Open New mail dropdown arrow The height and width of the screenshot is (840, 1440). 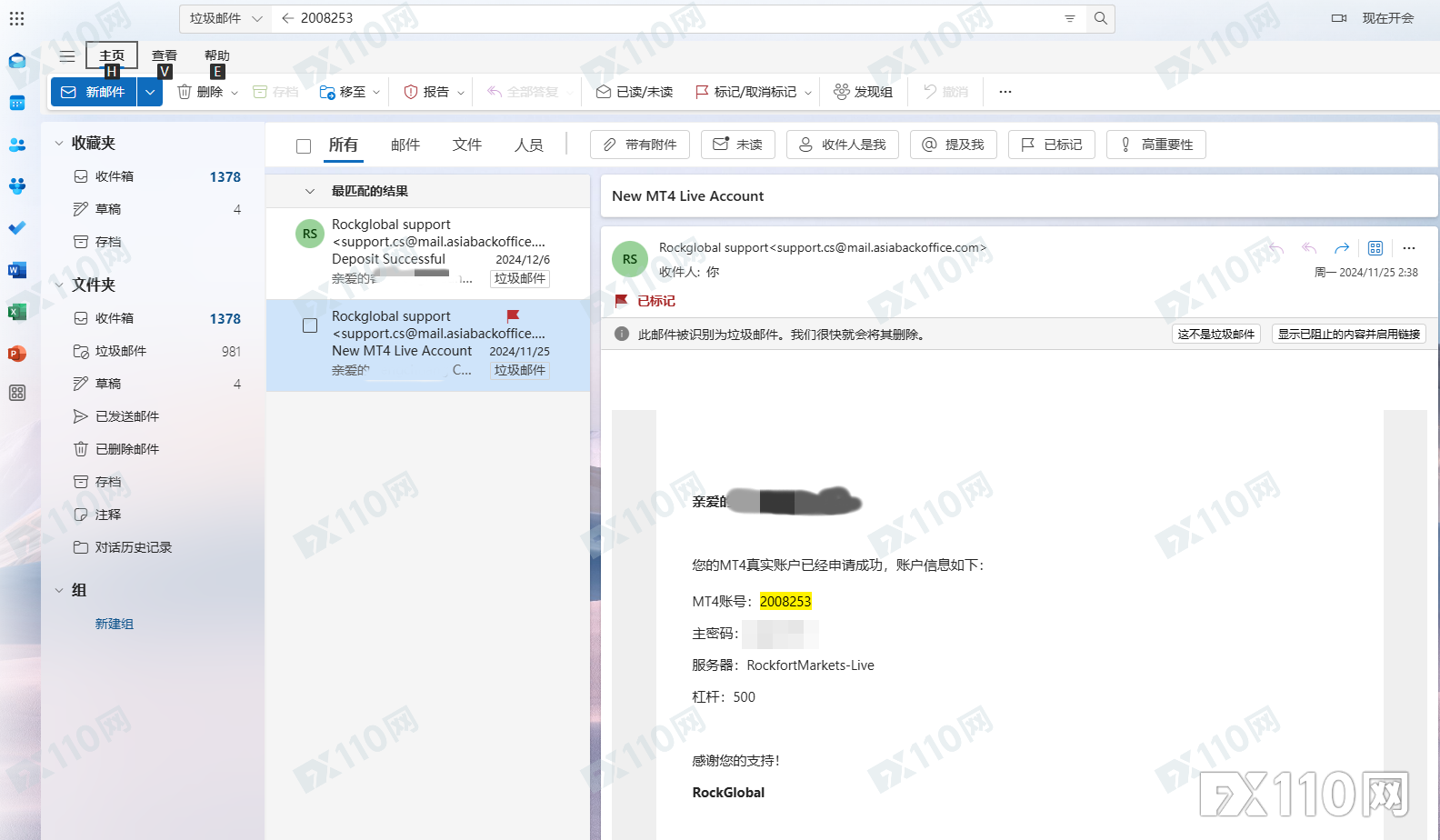click(150, 92)
